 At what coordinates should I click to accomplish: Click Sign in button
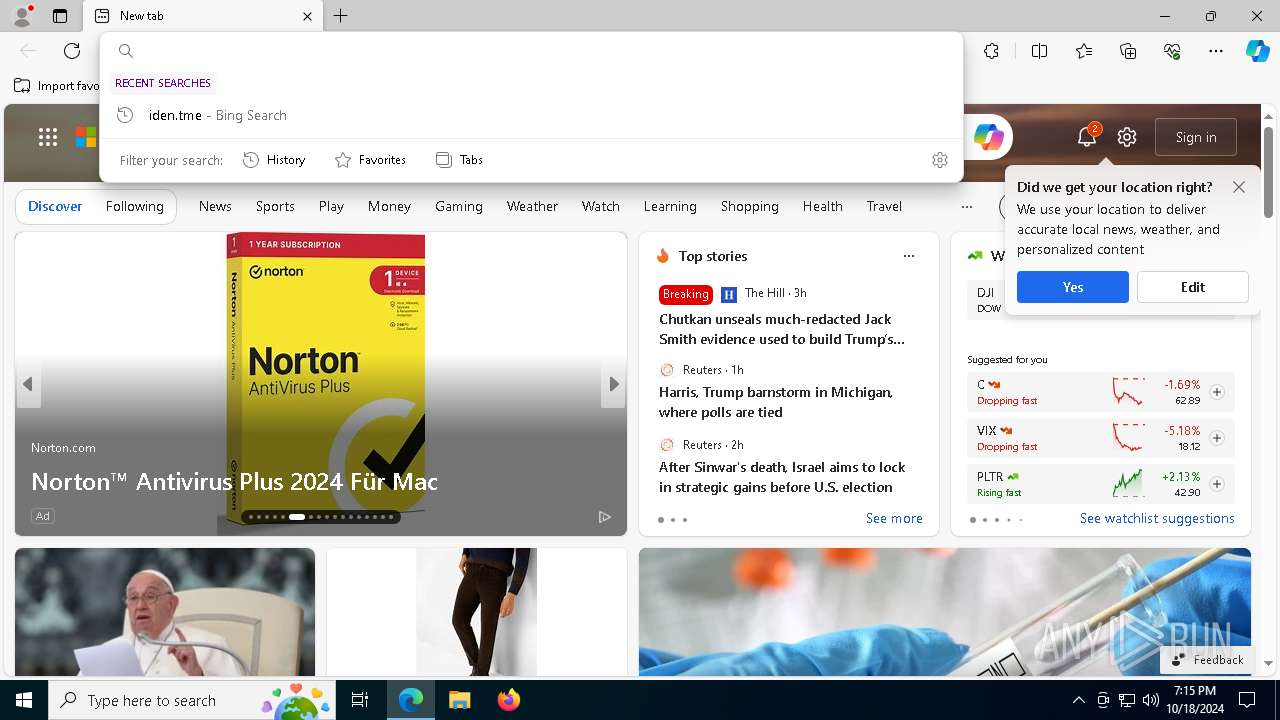pos(1196,137)
